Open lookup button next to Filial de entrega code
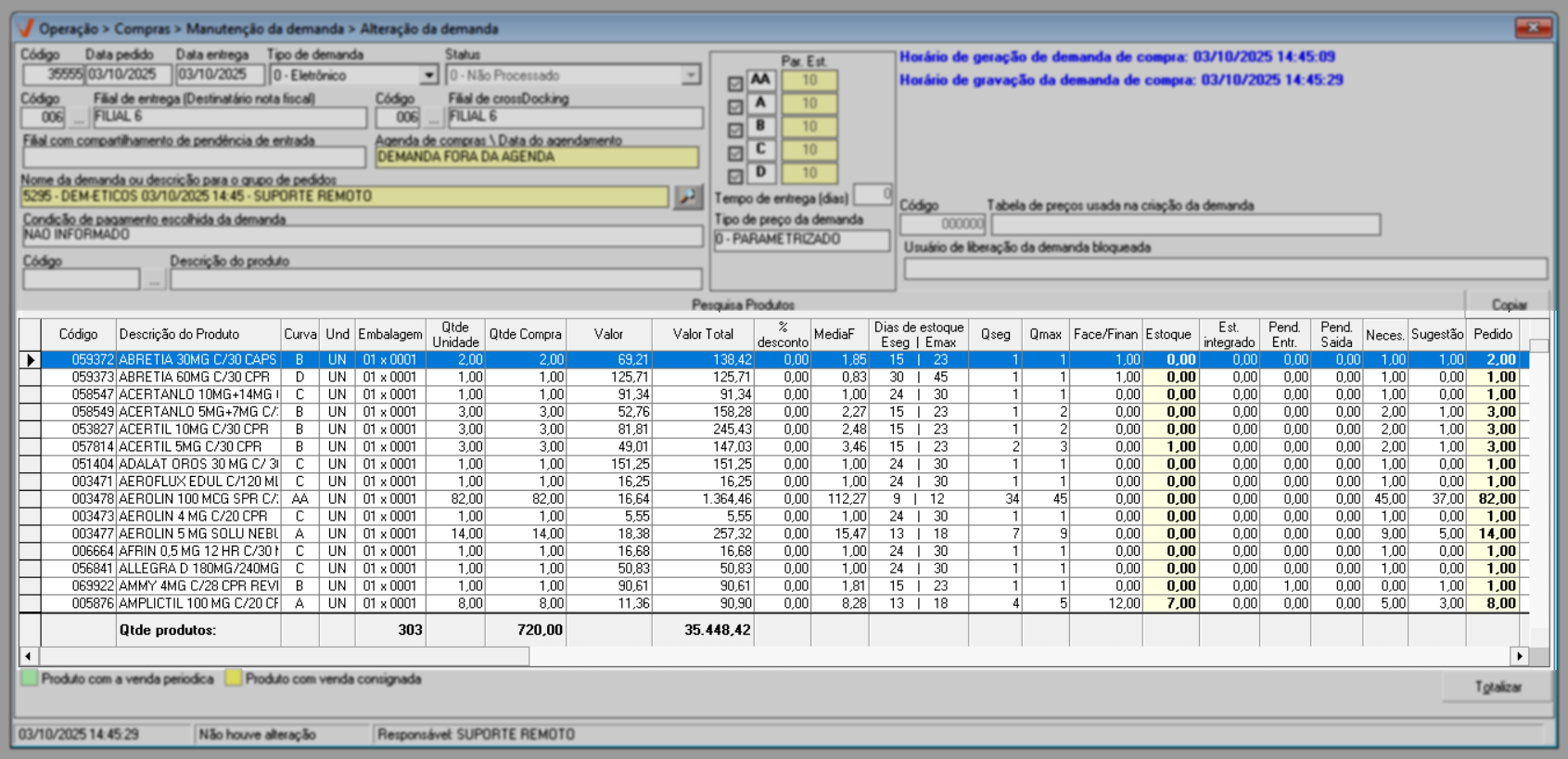 pos(79,118)
